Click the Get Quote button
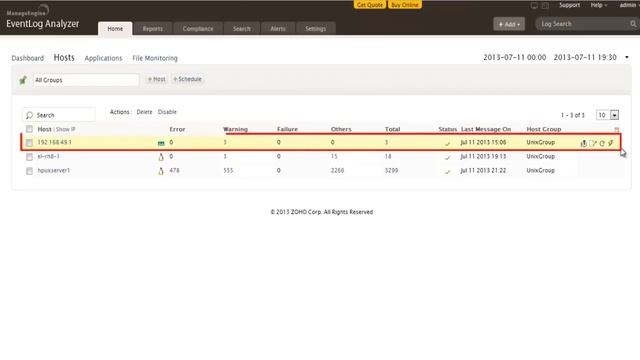This screenshot has height=360, width=640. pos(370,4)
